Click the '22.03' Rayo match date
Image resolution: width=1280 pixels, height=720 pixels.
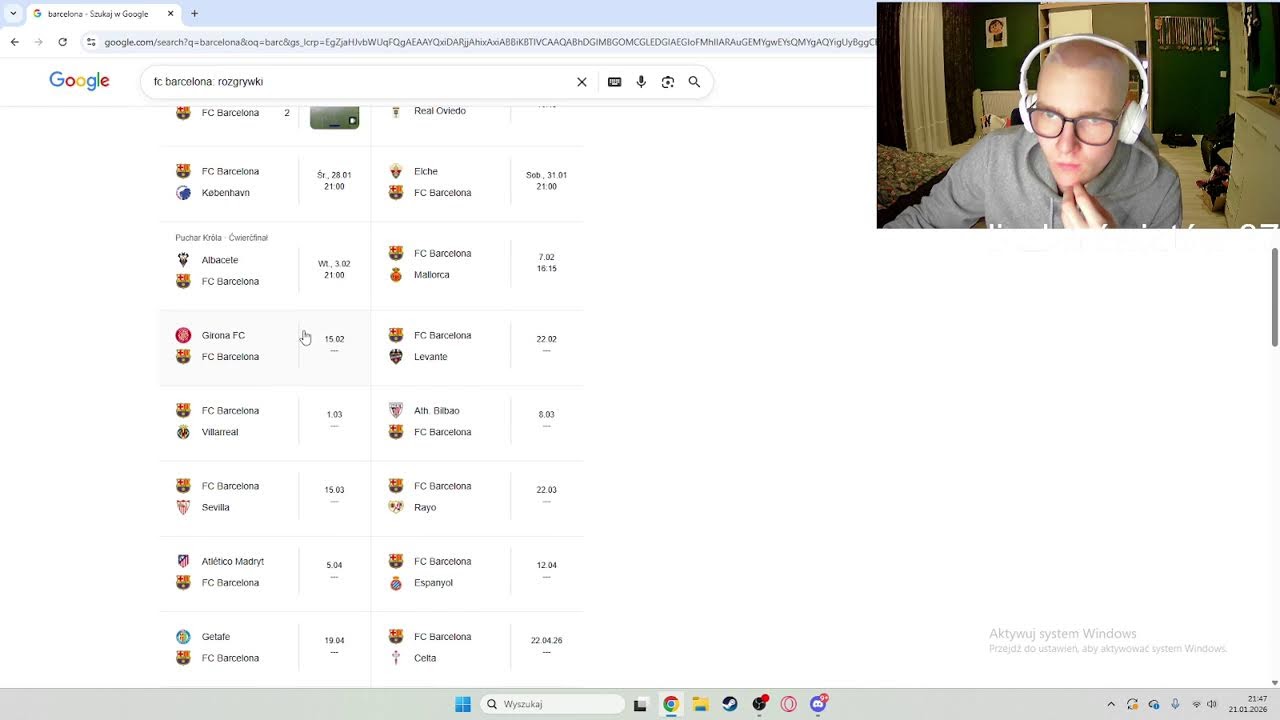[x=546, y=490]
